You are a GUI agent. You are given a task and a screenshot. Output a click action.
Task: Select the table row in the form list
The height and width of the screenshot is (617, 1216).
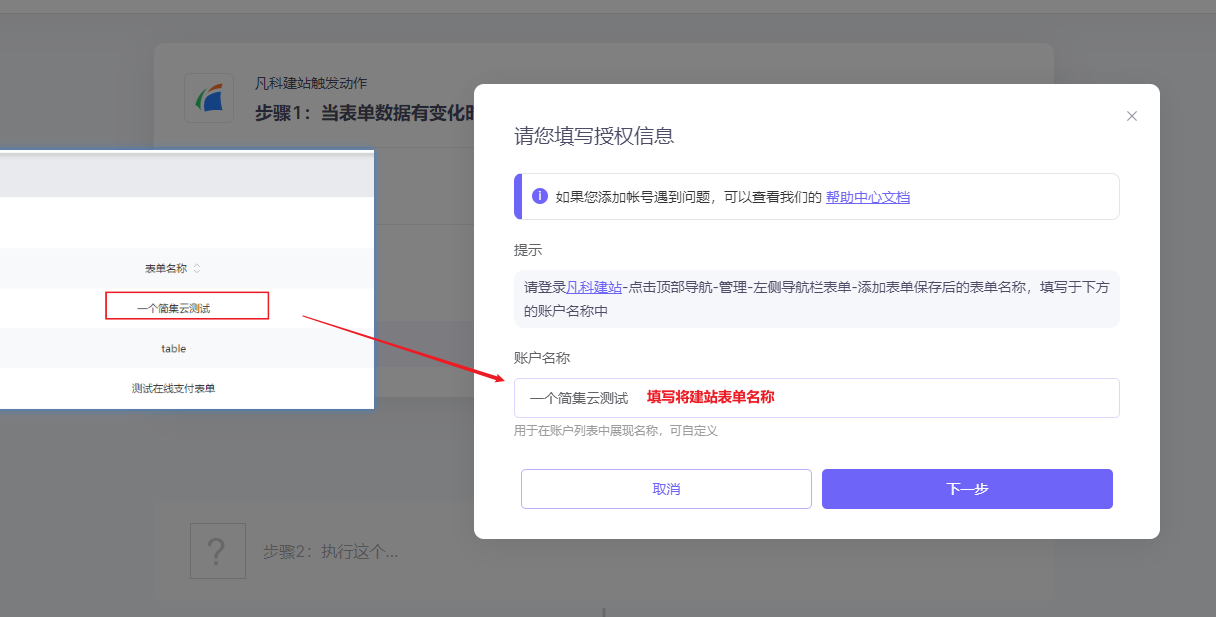click(x=187, y=348)
